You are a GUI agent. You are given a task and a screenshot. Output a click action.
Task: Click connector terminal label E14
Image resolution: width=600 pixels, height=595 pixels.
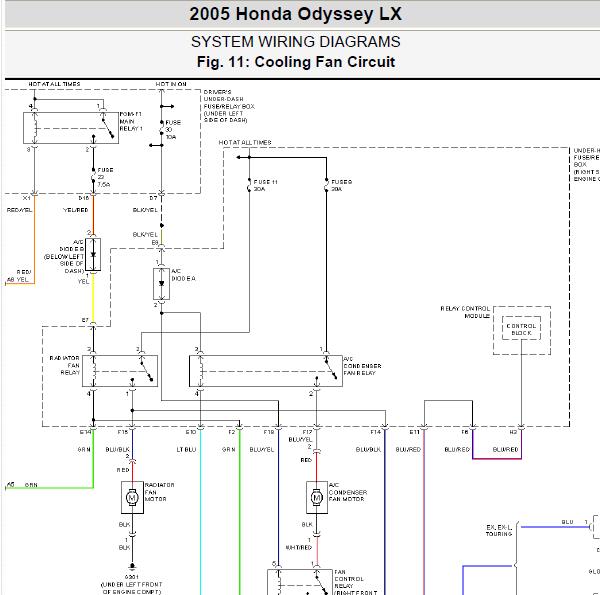click(x=85, y=432)
